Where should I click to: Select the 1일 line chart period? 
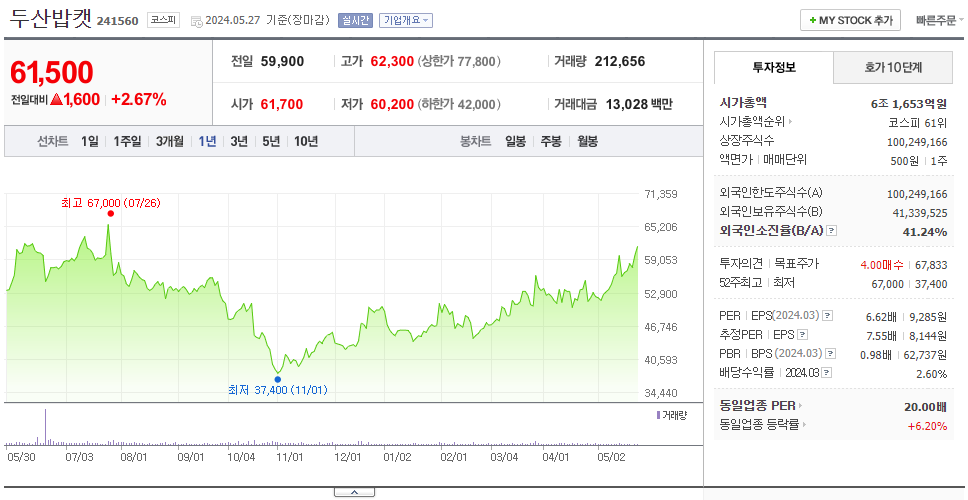(x=90, y=141)
